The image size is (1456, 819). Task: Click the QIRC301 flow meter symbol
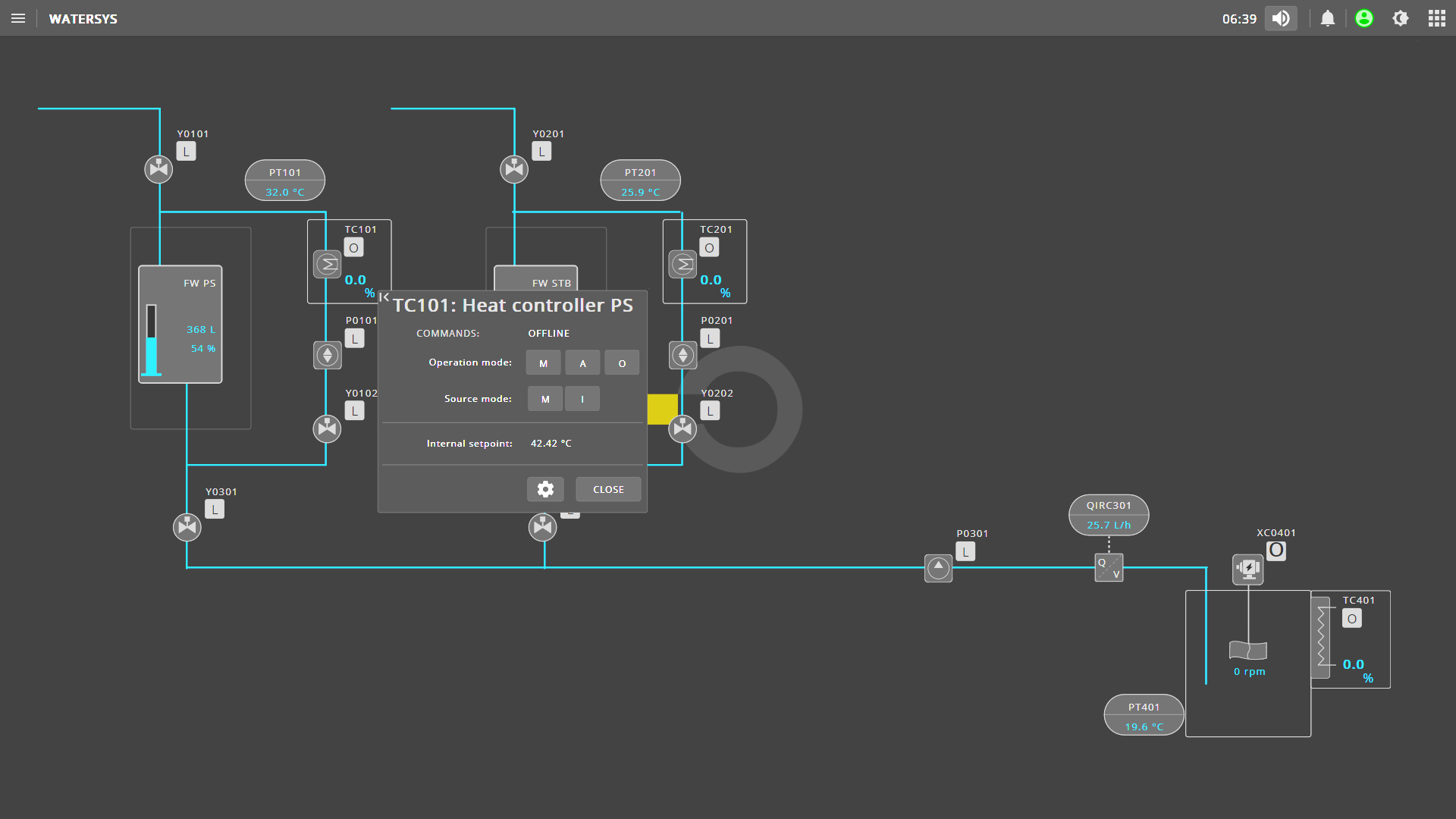[1109, 568]
